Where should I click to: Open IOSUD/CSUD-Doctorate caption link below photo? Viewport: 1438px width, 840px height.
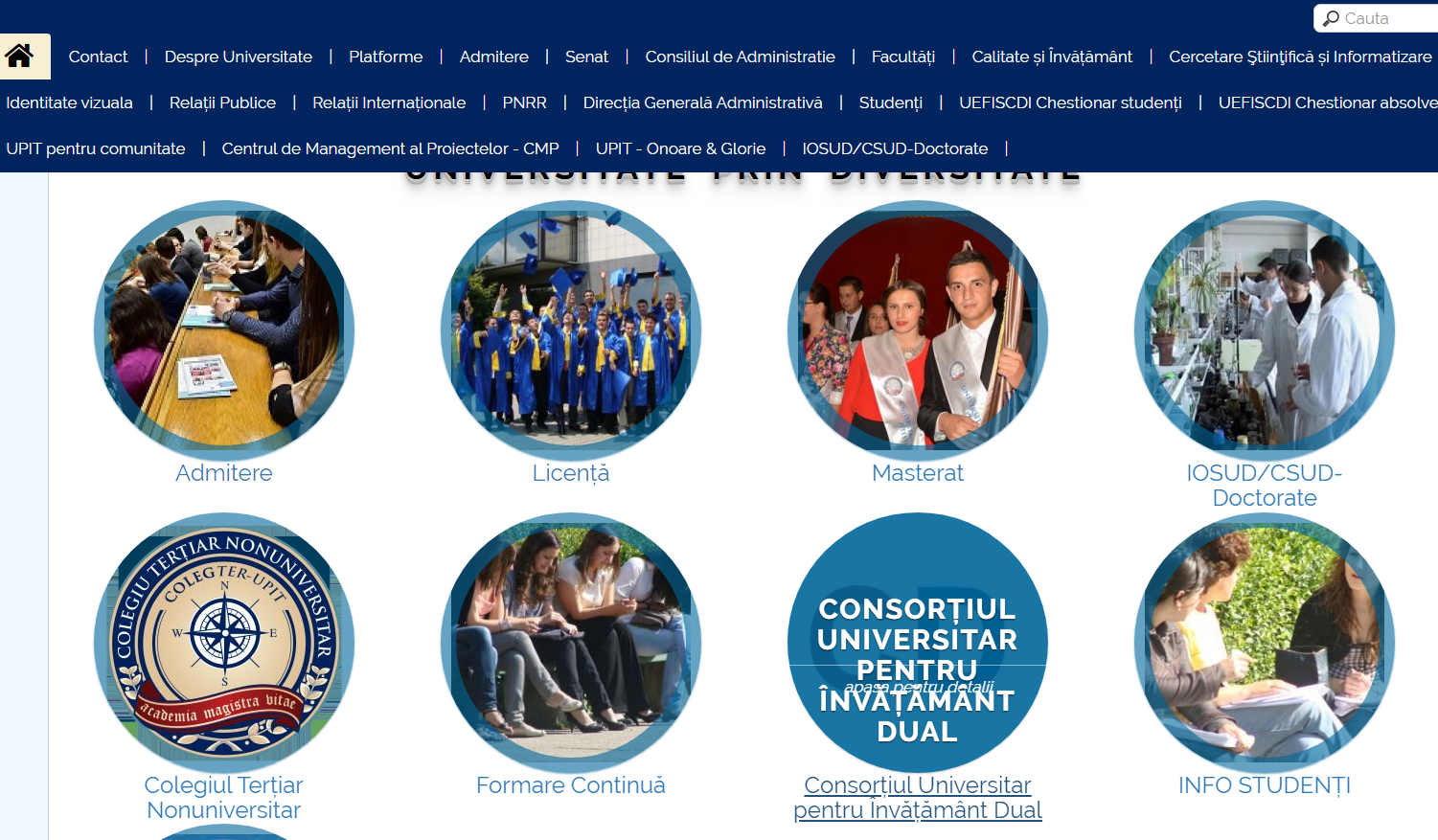1265,486
